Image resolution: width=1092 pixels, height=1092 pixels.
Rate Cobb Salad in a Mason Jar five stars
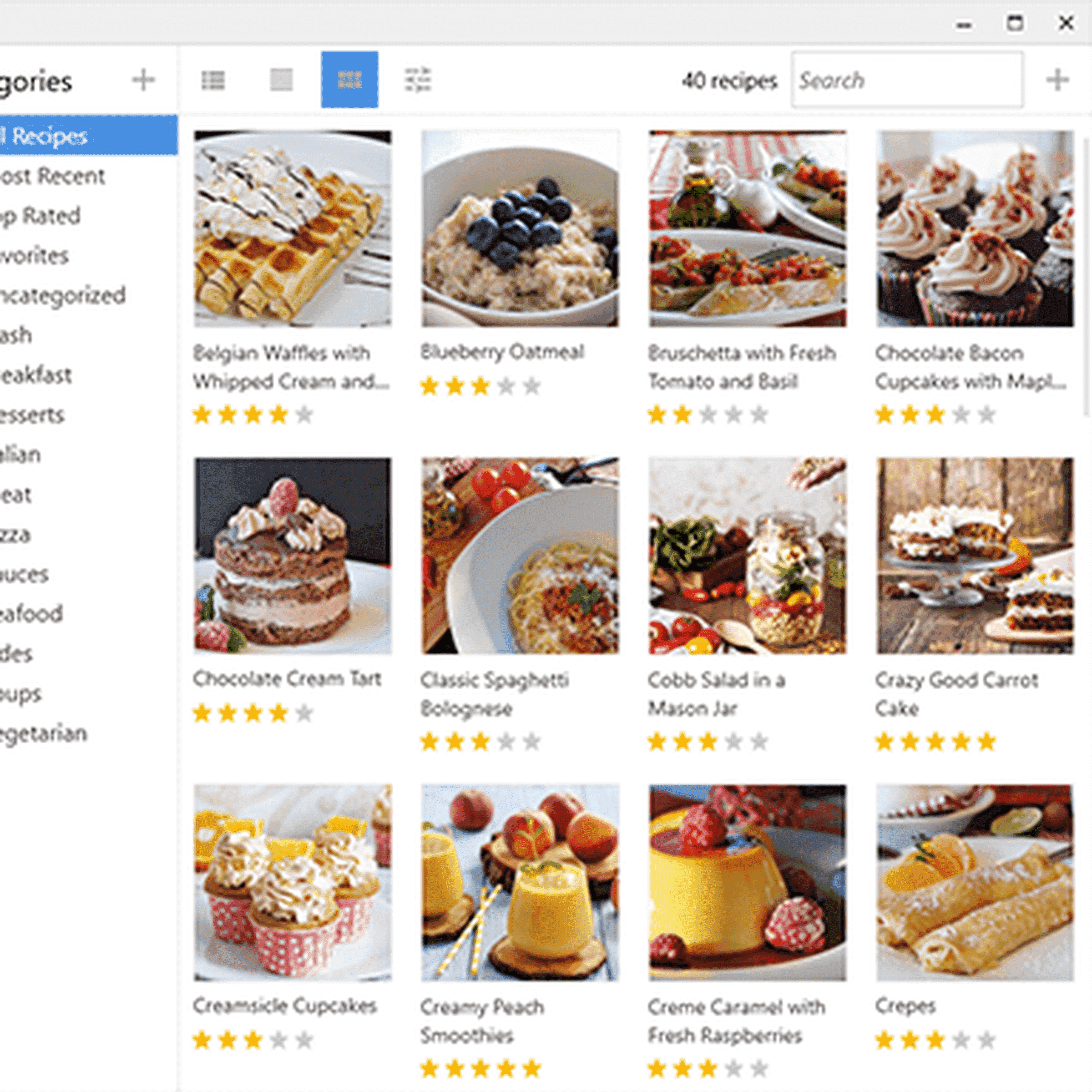point(758,742)
